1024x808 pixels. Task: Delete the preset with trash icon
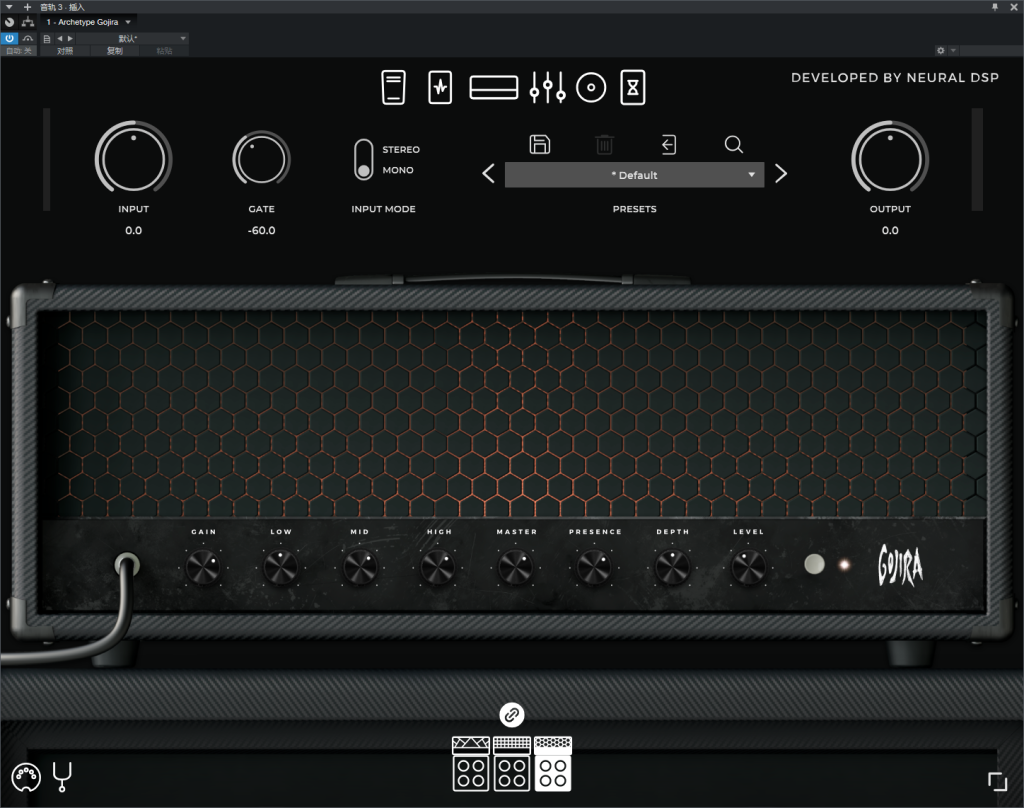604,144
